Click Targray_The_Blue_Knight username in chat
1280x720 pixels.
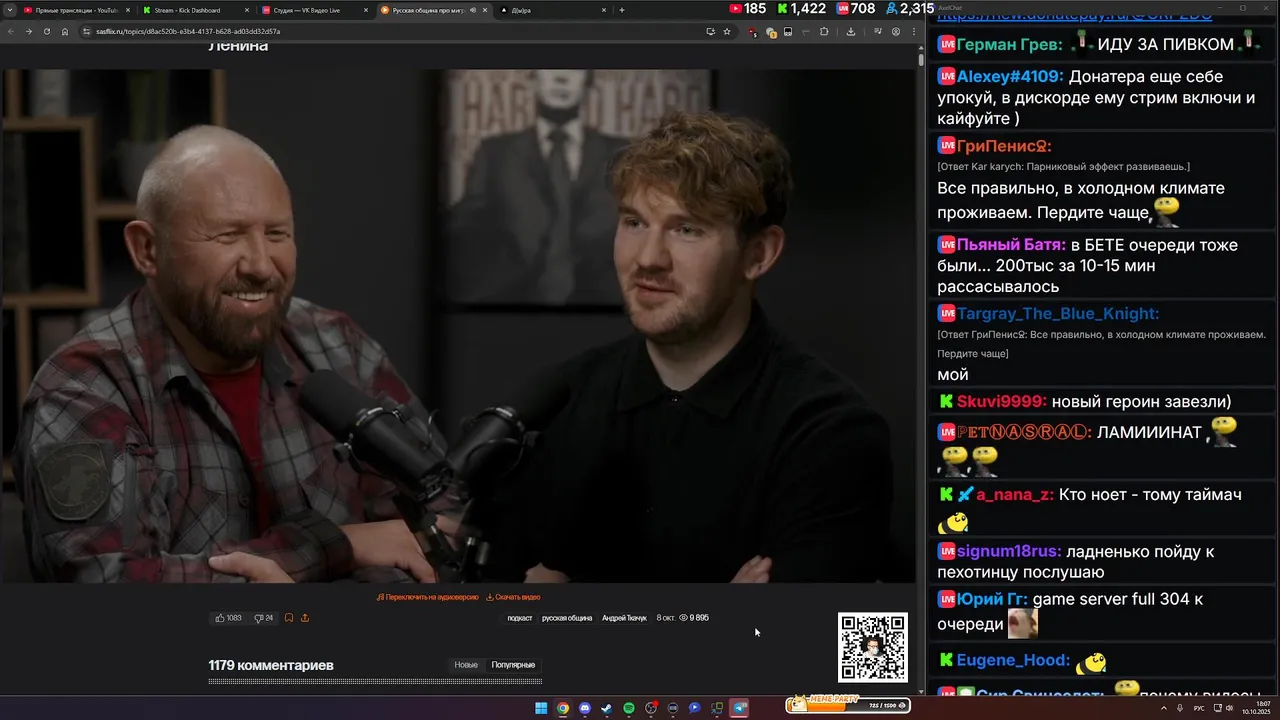(1058, 314)
